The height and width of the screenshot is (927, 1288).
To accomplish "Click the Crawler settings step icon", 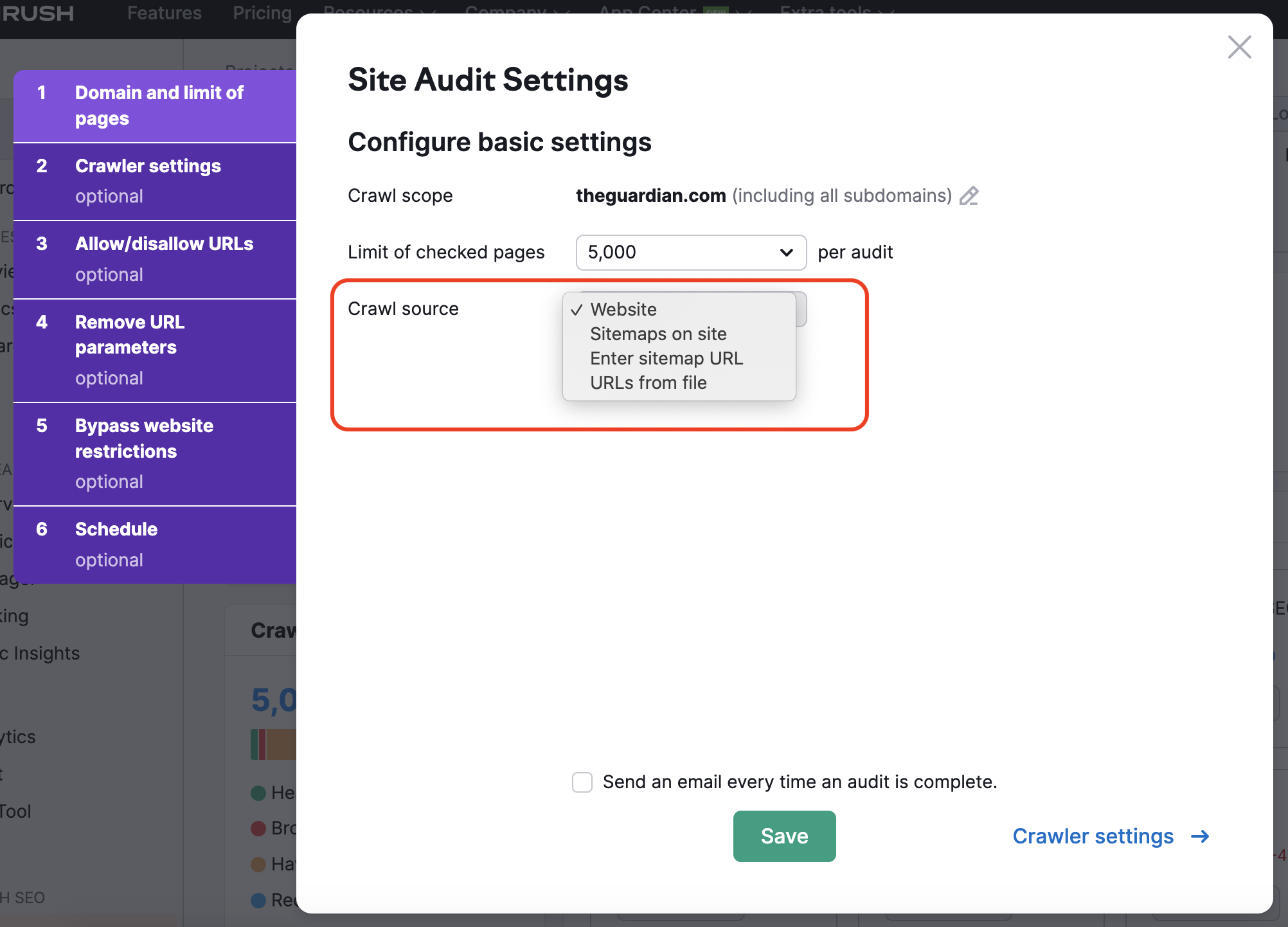I will point(41,165).
